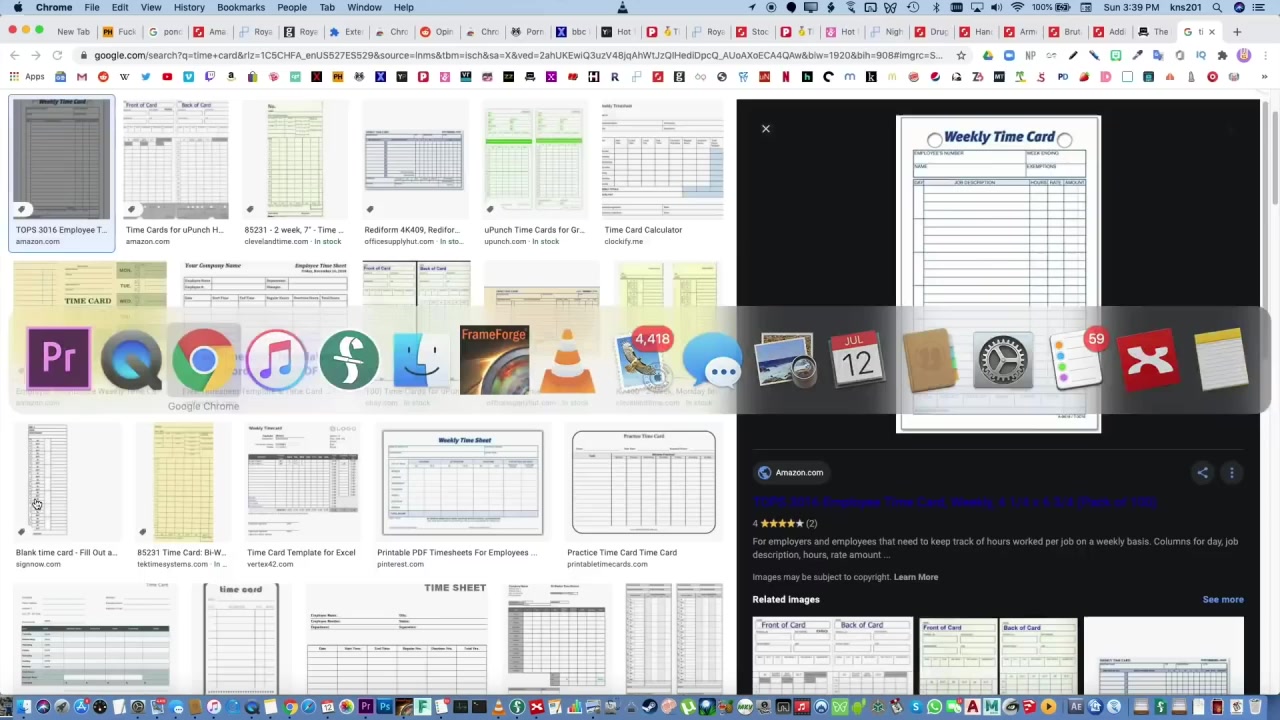Viewport: 1280px width, 720px height.
Task: Open the Edit menu
Action: (x=120, y=7)
